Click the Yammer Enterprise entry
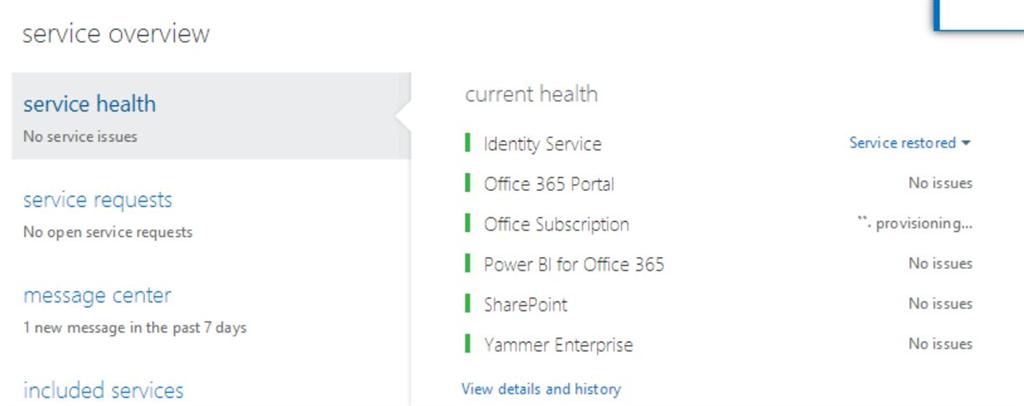 point(559,344)
